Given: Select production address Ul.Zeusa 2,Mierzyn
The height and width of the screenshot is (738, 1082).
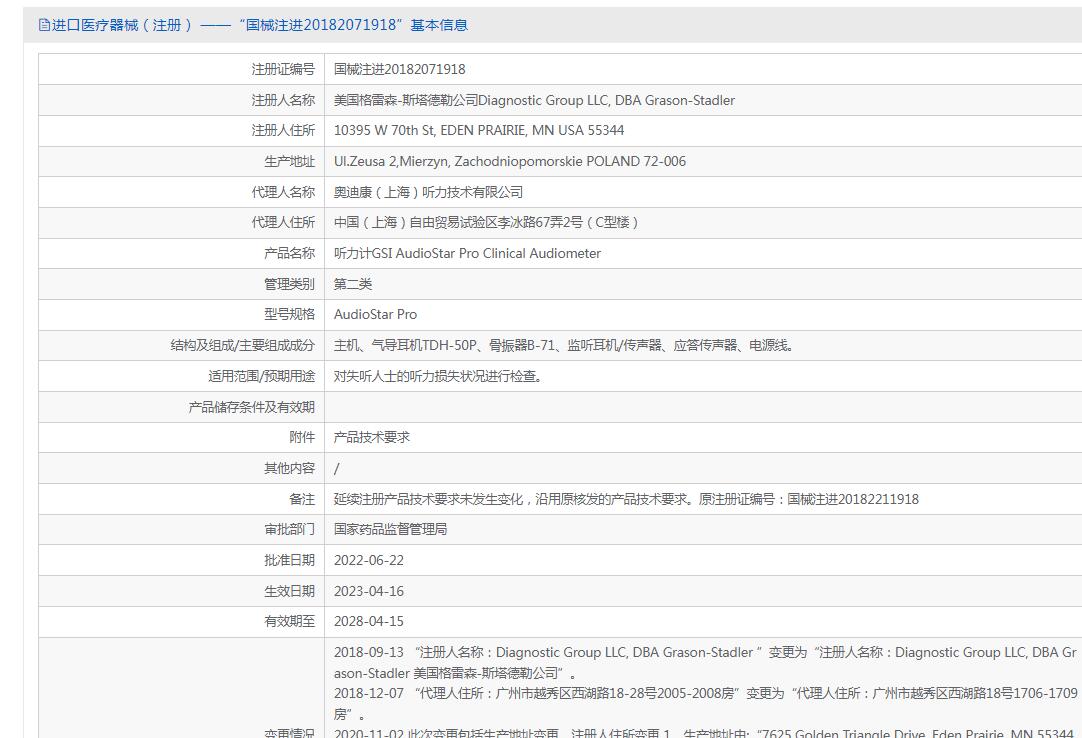Looking at the screenshot, I should point(510,162).
